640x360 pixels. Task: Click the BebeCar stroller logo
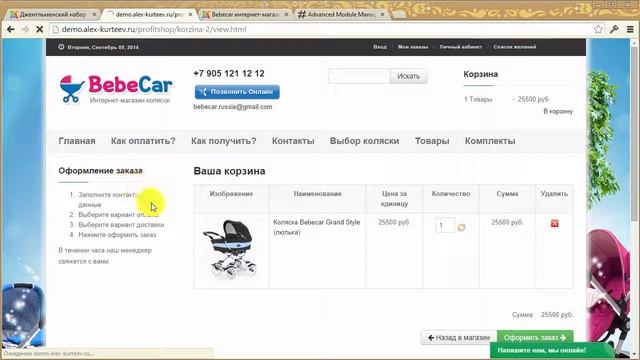(x=116, y=89)
